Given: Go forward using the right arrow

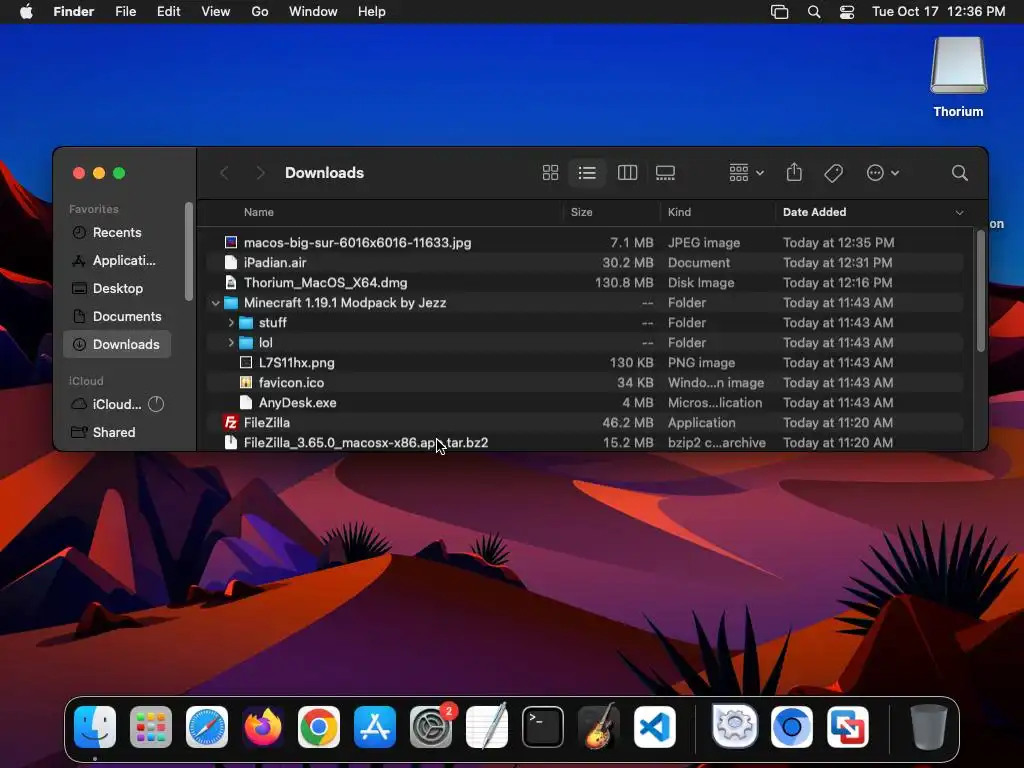Looking at the screenshot, I should [260, 173].
